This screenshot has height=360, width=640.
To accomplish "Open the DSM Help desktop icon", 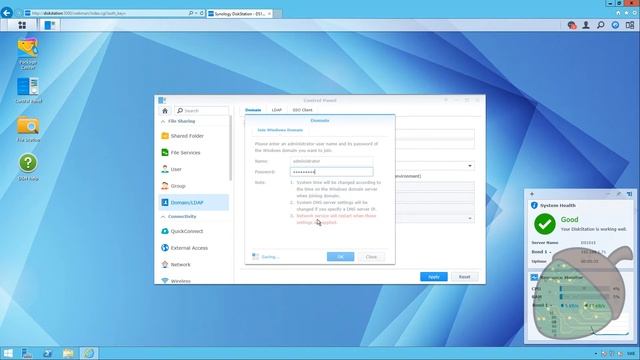I will [28, 167].
